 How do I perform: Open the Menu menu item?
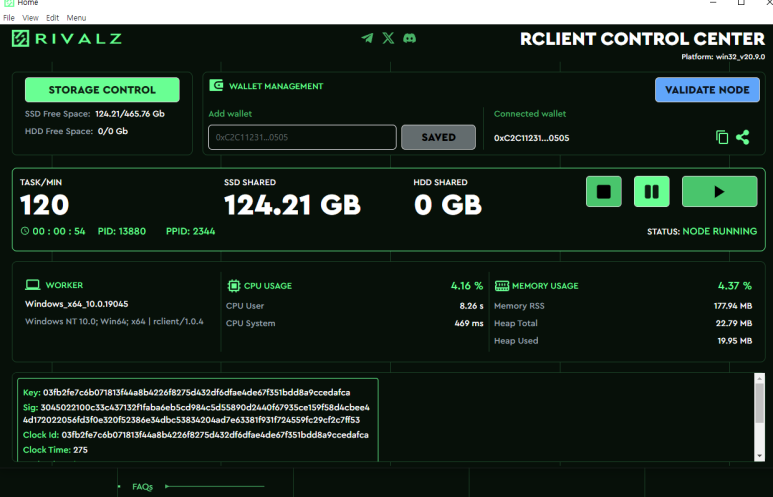pos(76,18)
